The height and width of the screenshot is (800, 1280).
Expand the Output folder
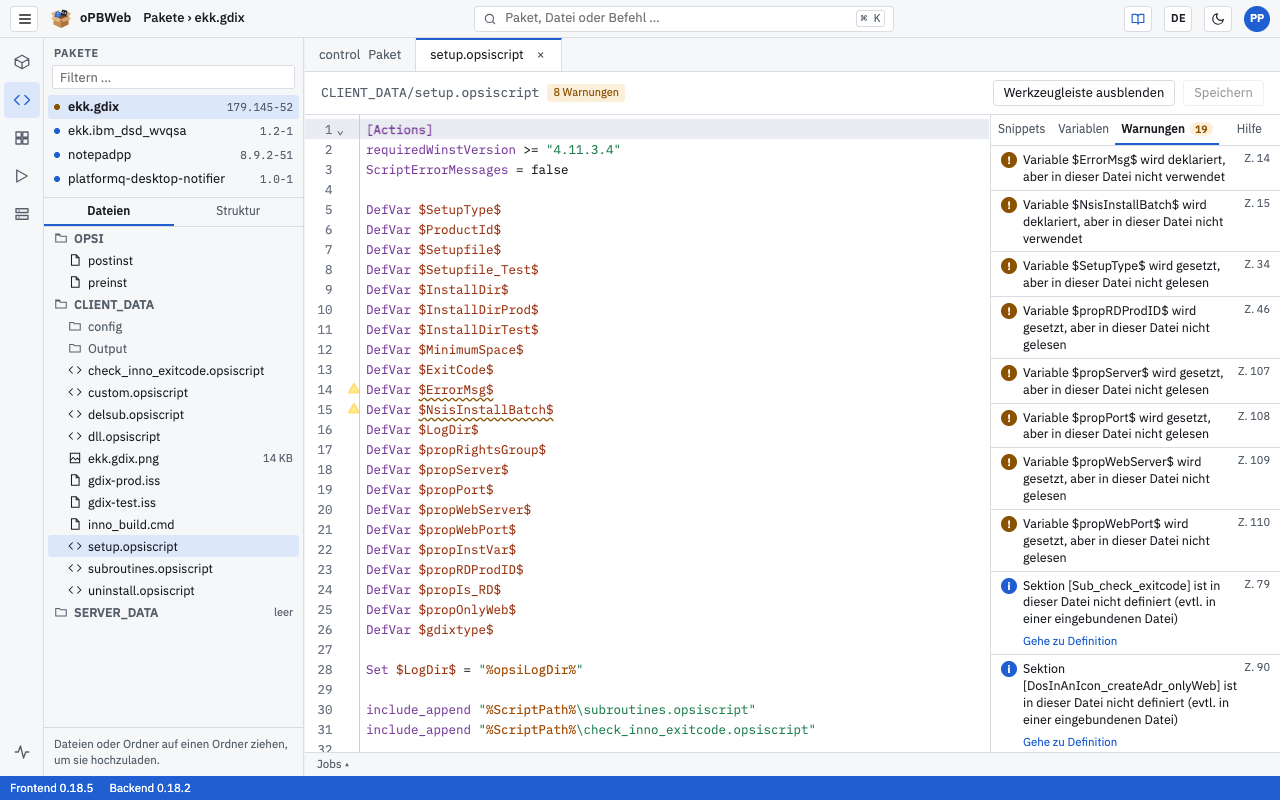tap(174, 349)
